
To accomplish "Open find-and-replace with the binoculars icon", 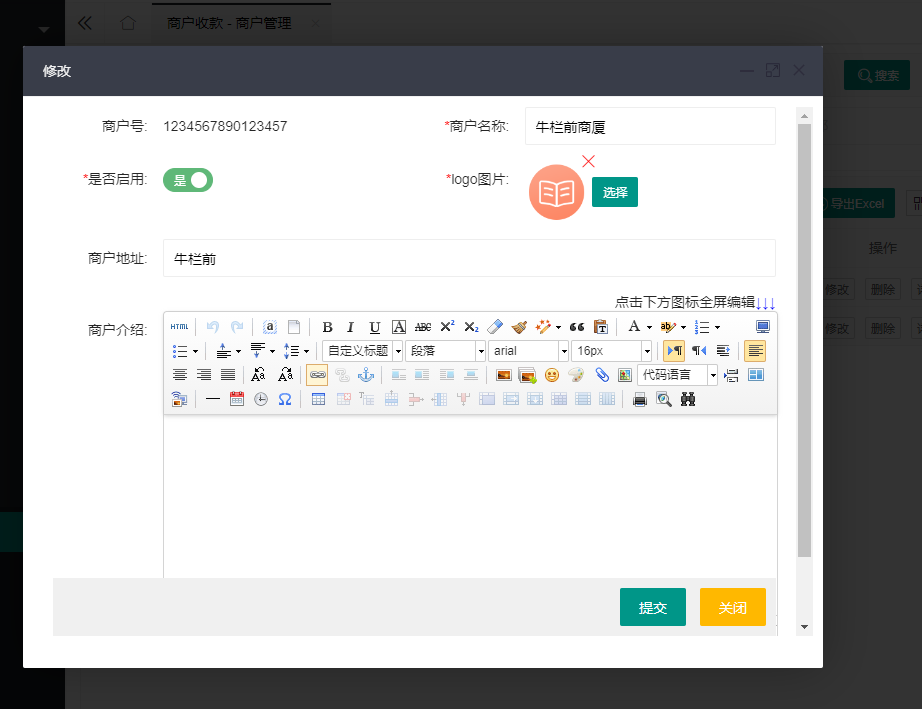I will (x=687, y=398).
